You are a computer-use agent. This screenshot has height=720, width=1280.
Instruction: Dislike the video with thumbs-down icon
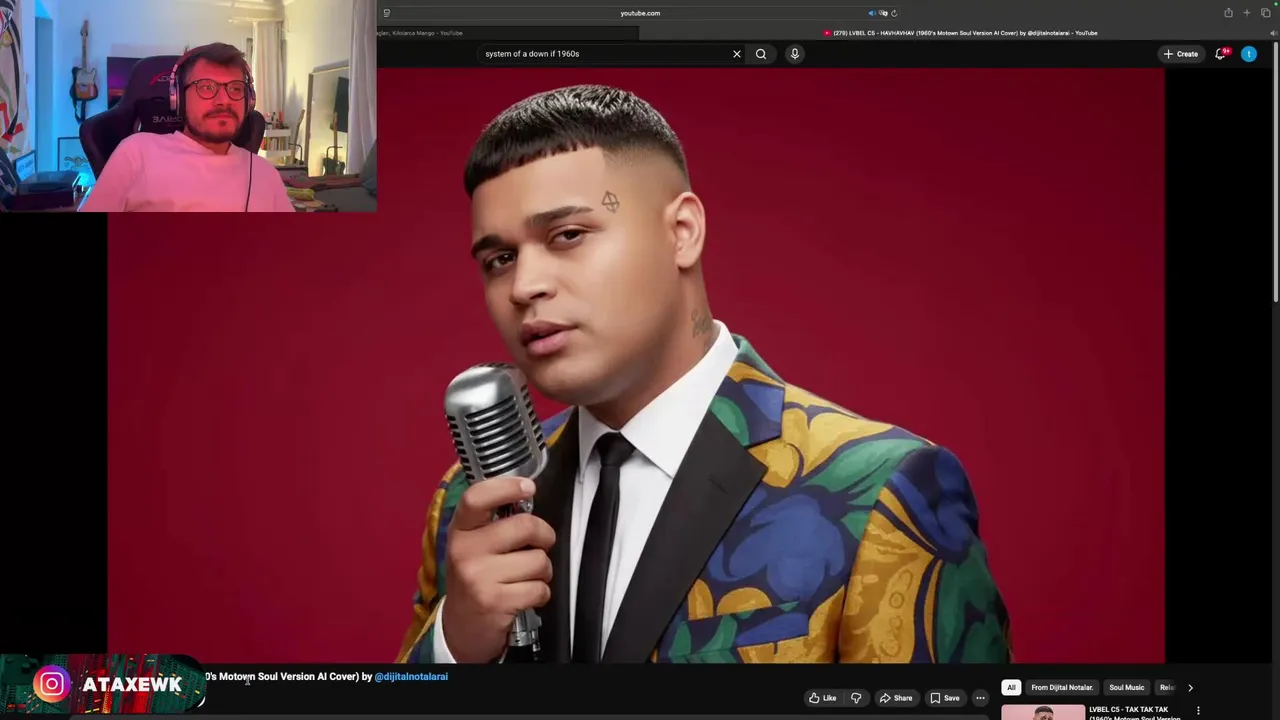click(x=856, y=698)
